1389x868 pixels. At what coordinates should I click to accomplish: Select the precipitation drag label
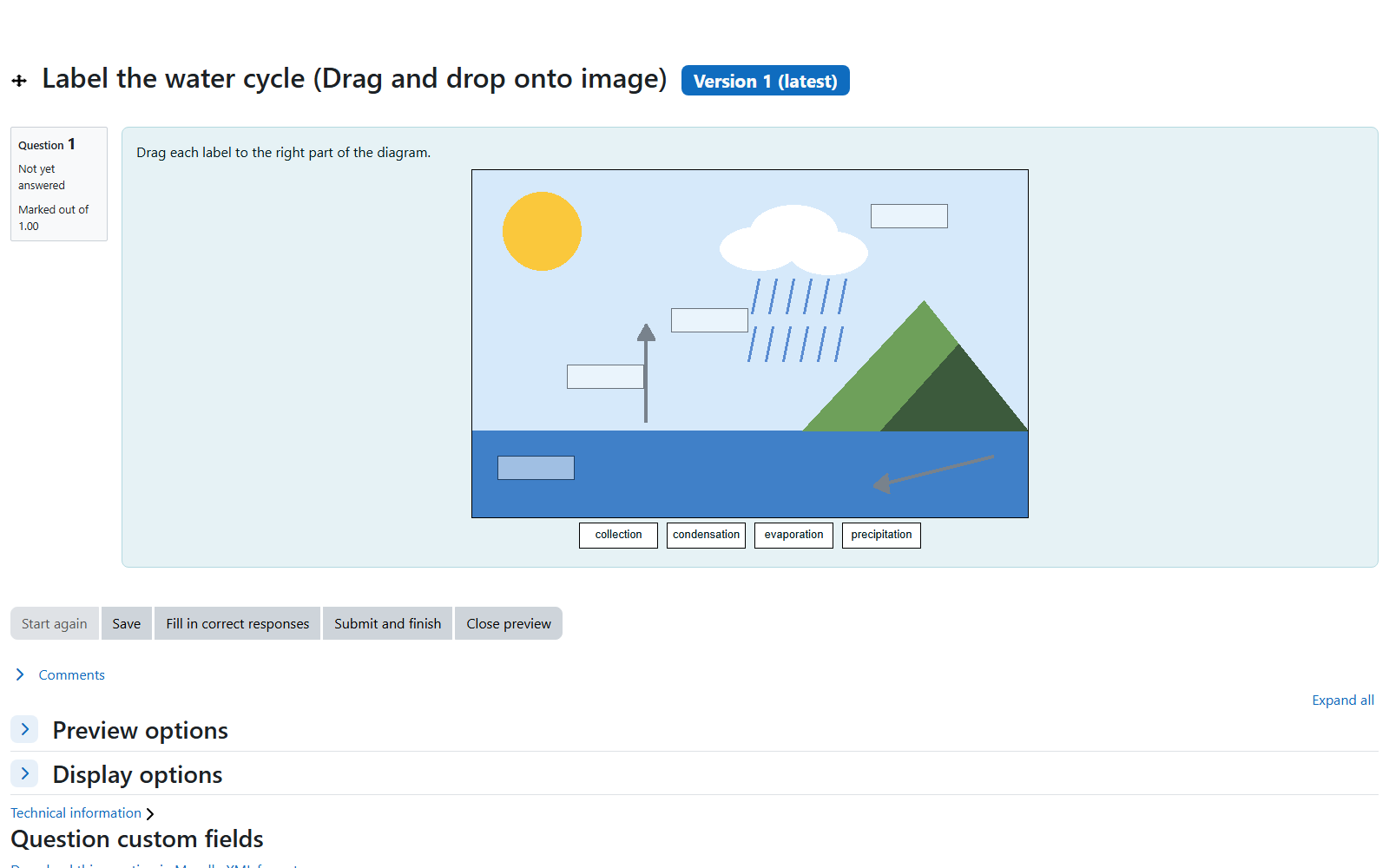pos(881,535)
